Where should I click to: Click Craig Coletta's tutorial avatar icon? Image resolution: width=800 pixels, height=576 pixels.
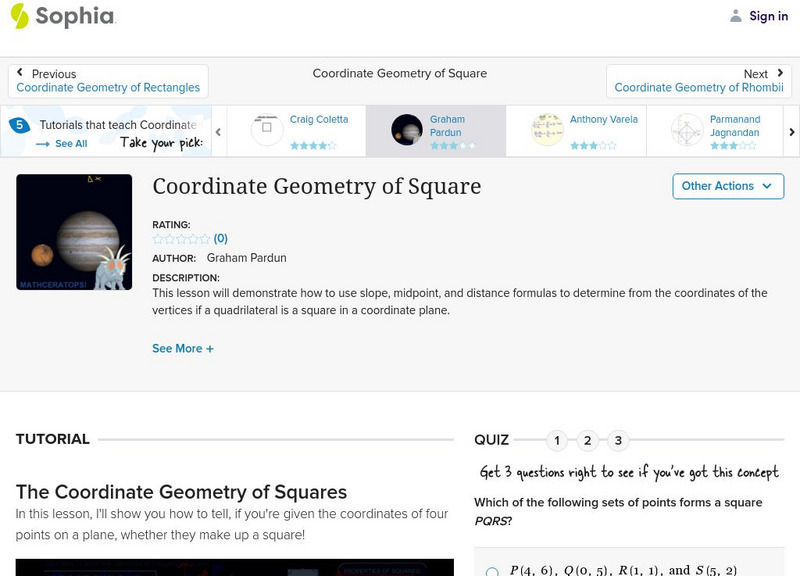click(x=267, y=130)
